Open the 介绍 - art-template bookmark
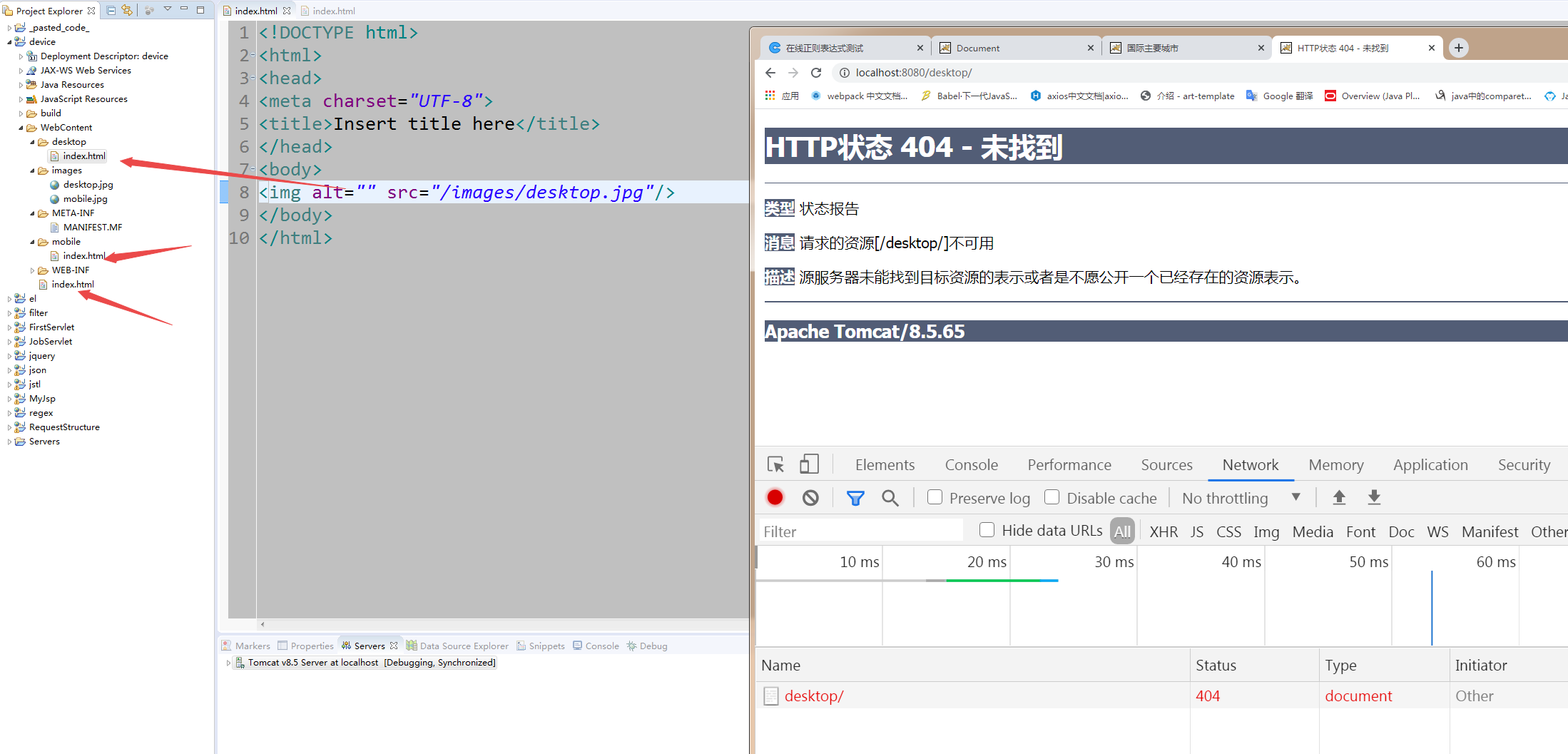Screen dimensions: 1568x754 pos(1188,96)
